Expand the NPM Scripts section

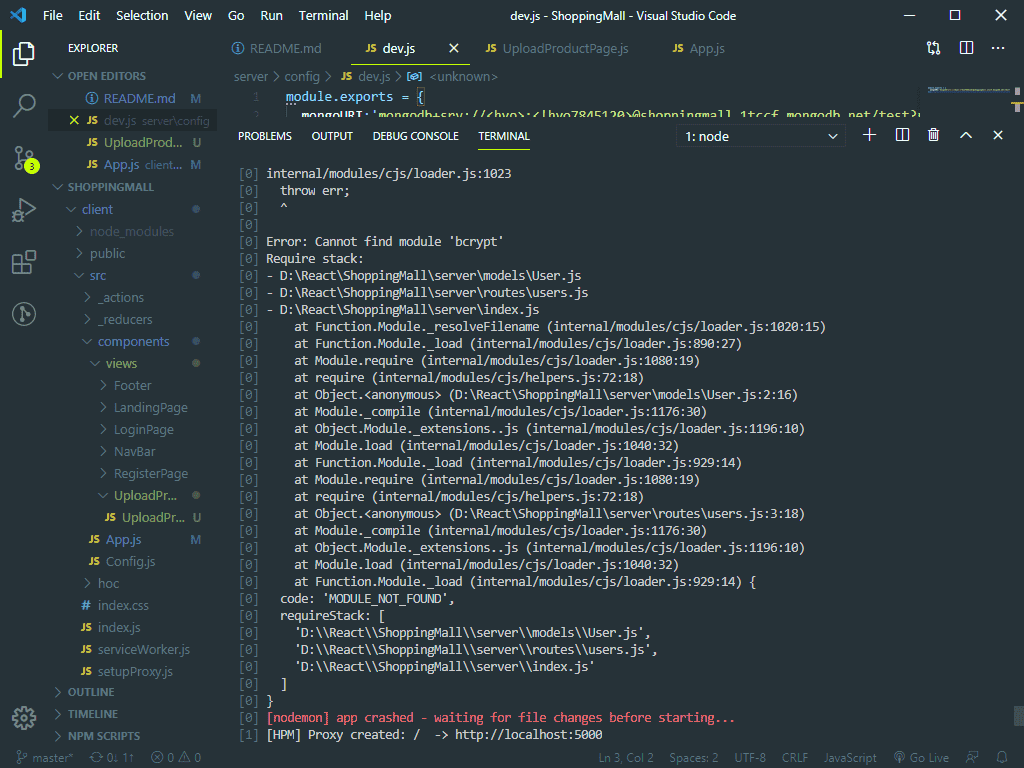[104, 736]
